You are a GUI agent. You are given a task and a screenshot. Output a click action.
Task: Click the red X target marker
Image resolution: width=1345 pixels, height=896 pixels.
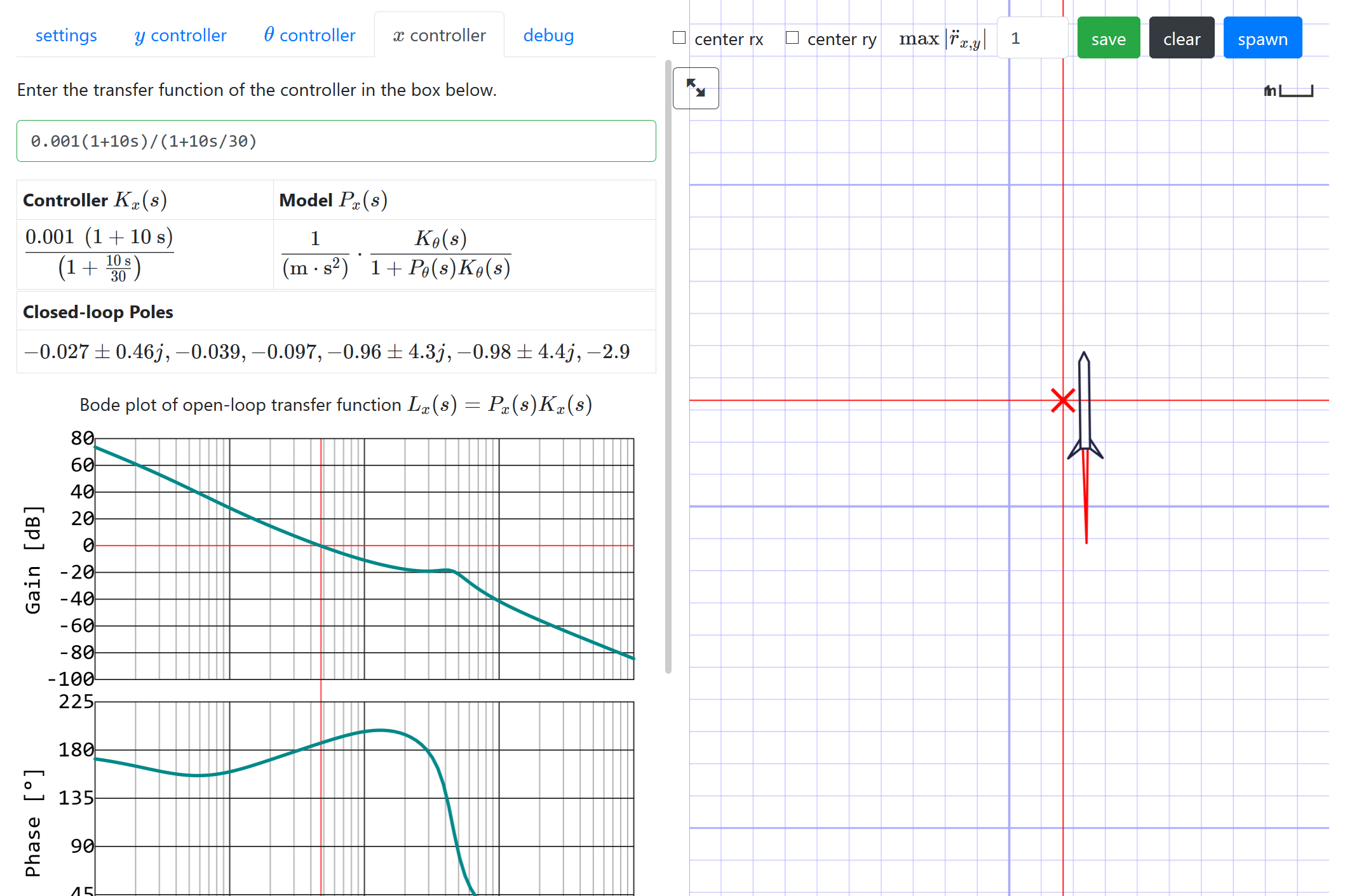(1063, 401)
